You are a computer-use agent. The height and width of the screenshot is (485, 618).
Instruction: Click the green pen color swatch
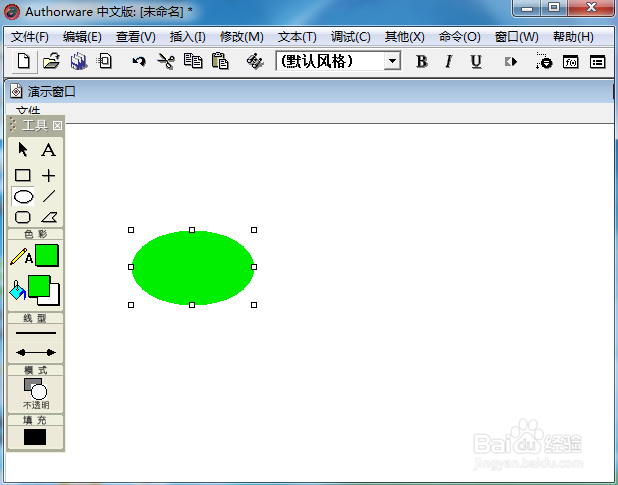[47, 256]
